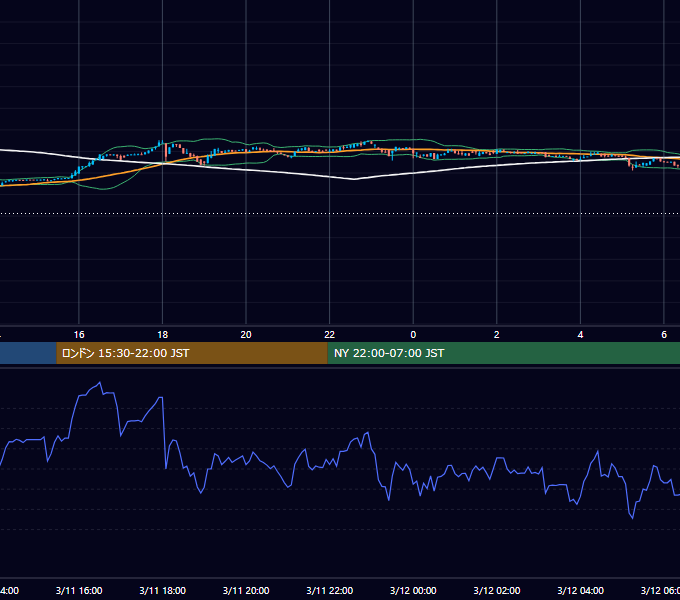
Task: Click the 2 hour axis label
Action: (x=497, y=335)
